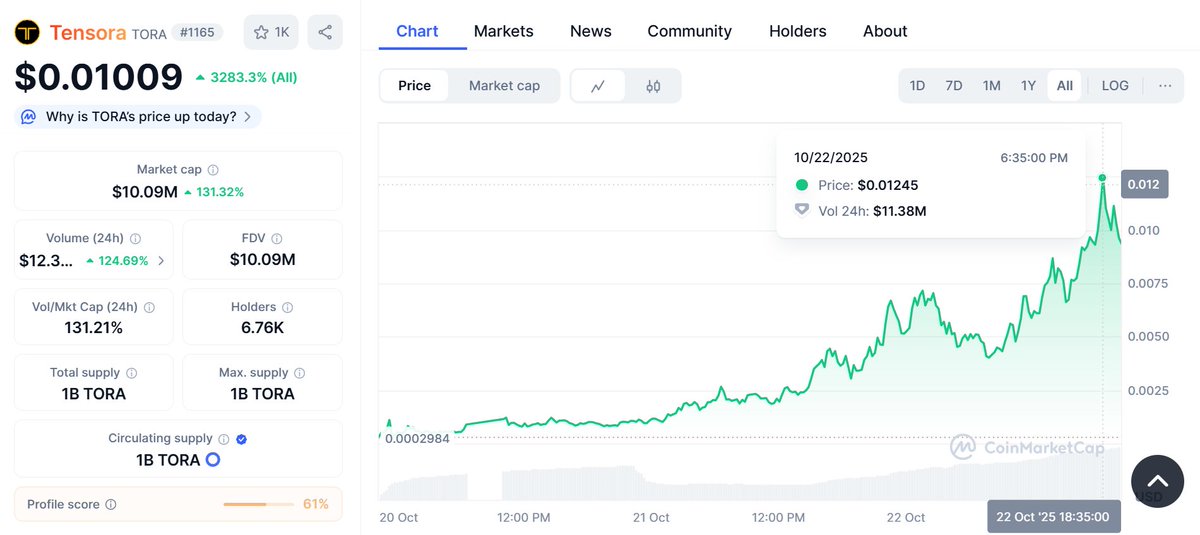Click Total supply info icon
The height and width of the screenshot is (535, 1200).
coord(131,373)
